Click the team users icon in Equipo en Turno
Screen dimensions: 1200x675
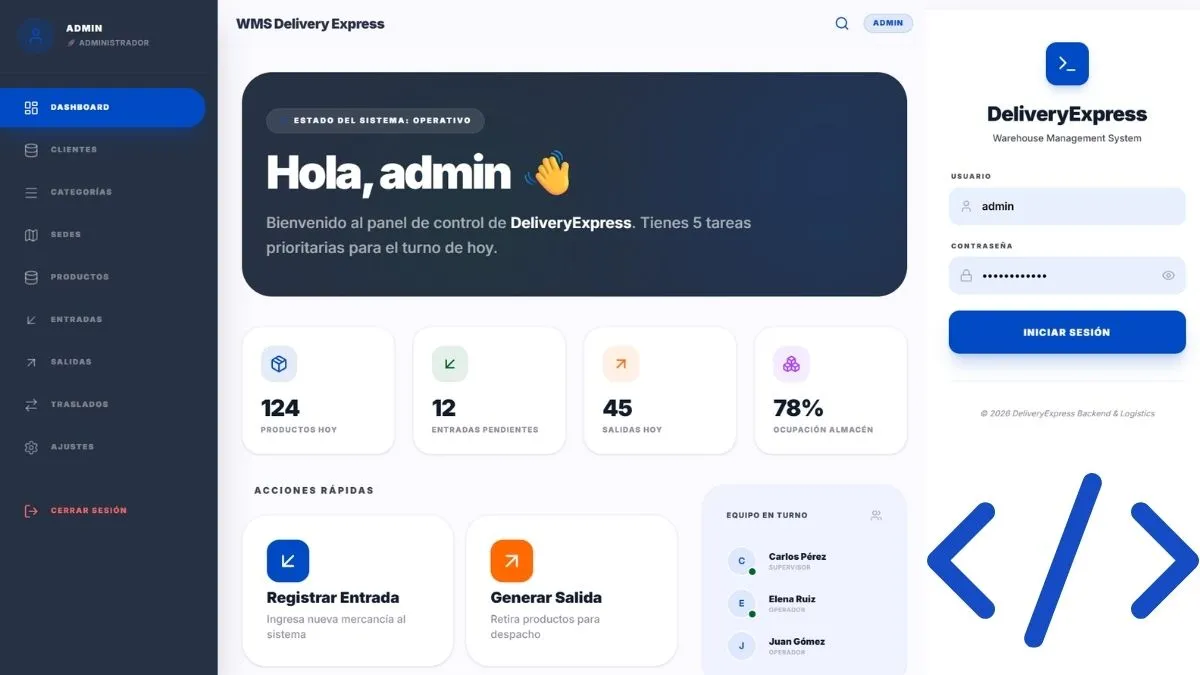point(876,516)
